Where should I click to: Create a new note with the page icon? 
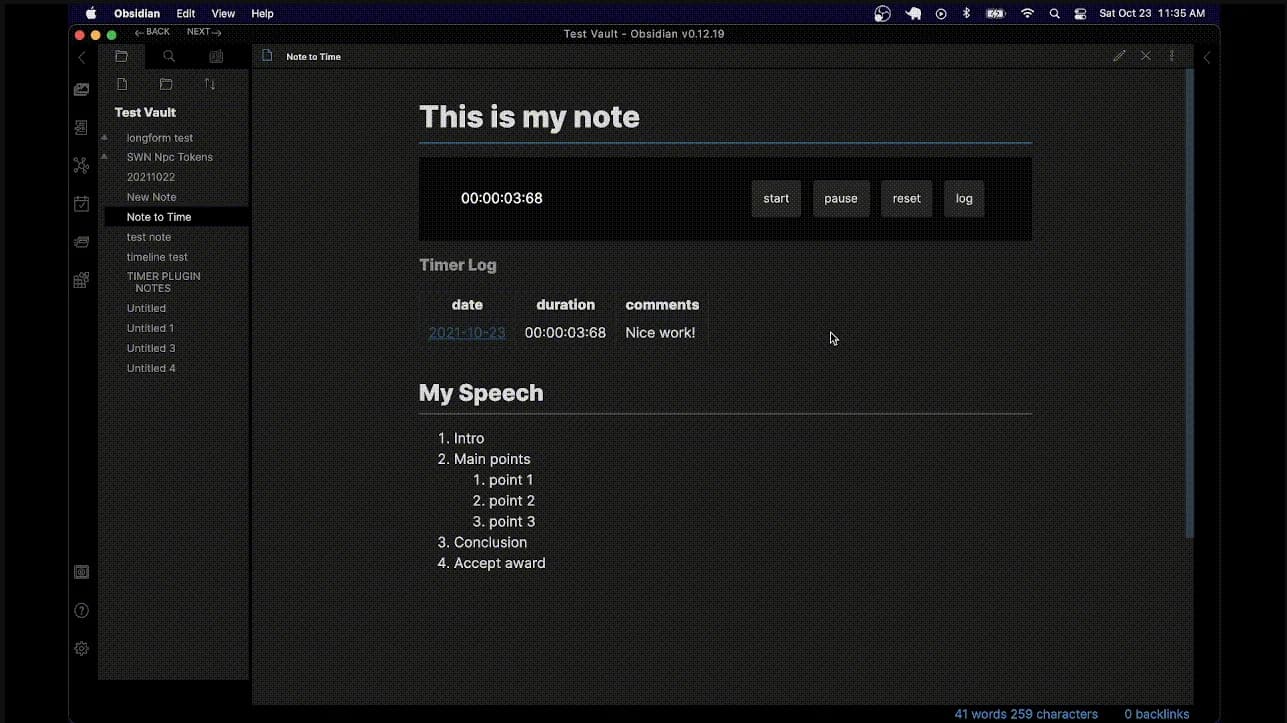pos(122,85)
